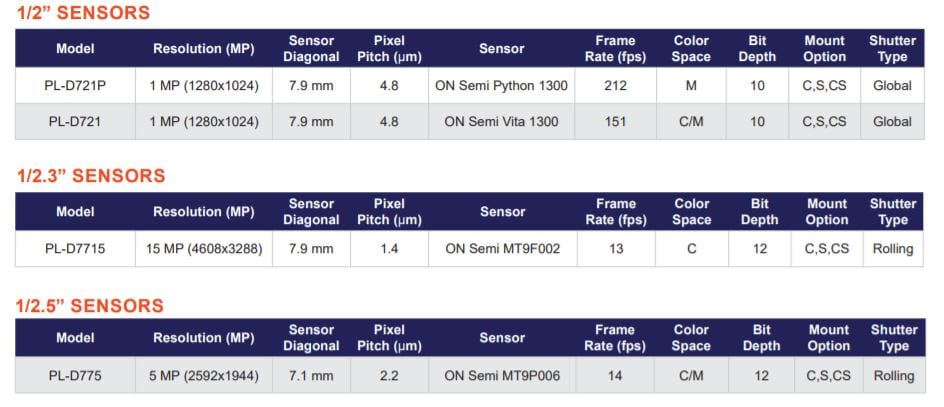Select the frame rate 13 for PL-D7715
Screen dimensions: 944x407
coord(615,249)
